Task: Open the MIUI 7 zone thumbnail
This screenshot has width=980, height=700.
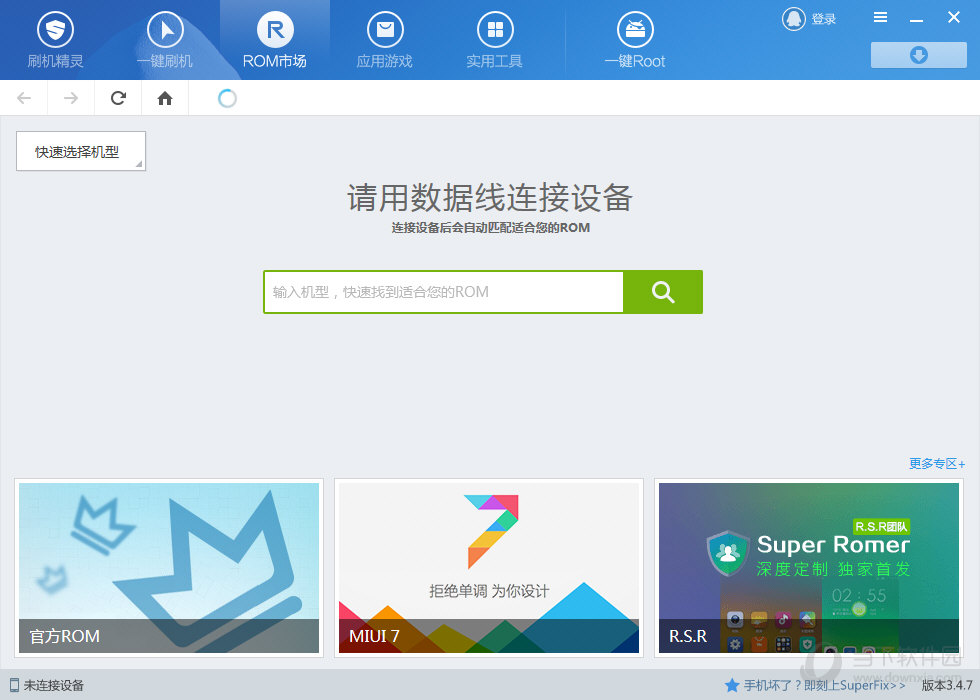Action: tap(489, 568)
